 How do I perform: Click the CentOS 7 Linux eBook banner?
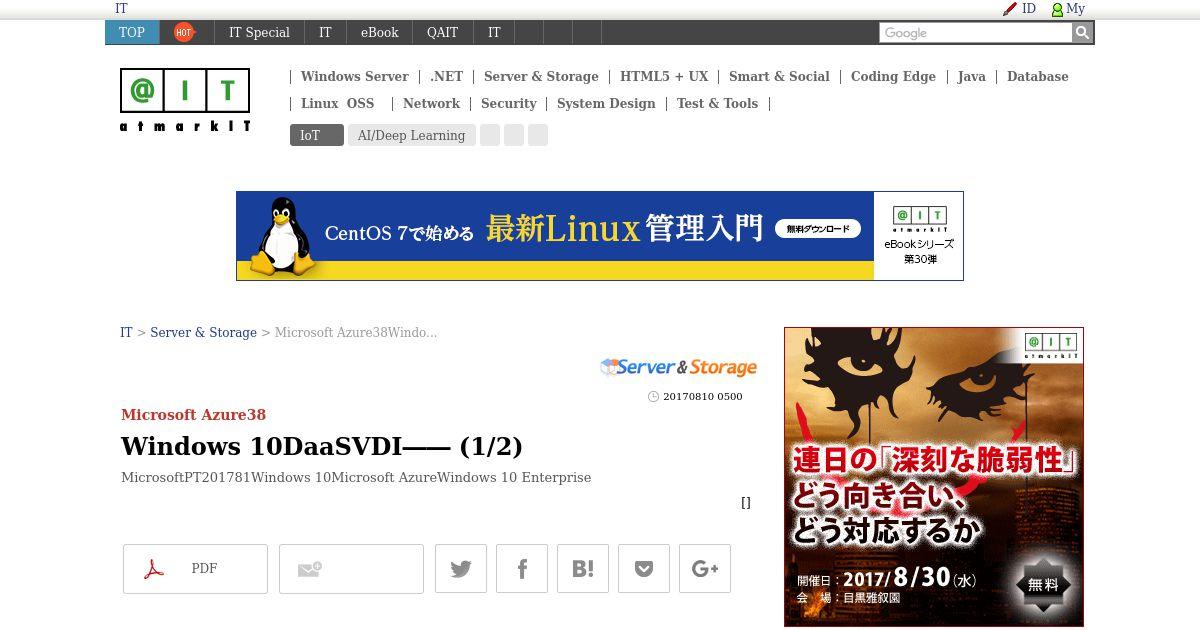pos(600,236)
